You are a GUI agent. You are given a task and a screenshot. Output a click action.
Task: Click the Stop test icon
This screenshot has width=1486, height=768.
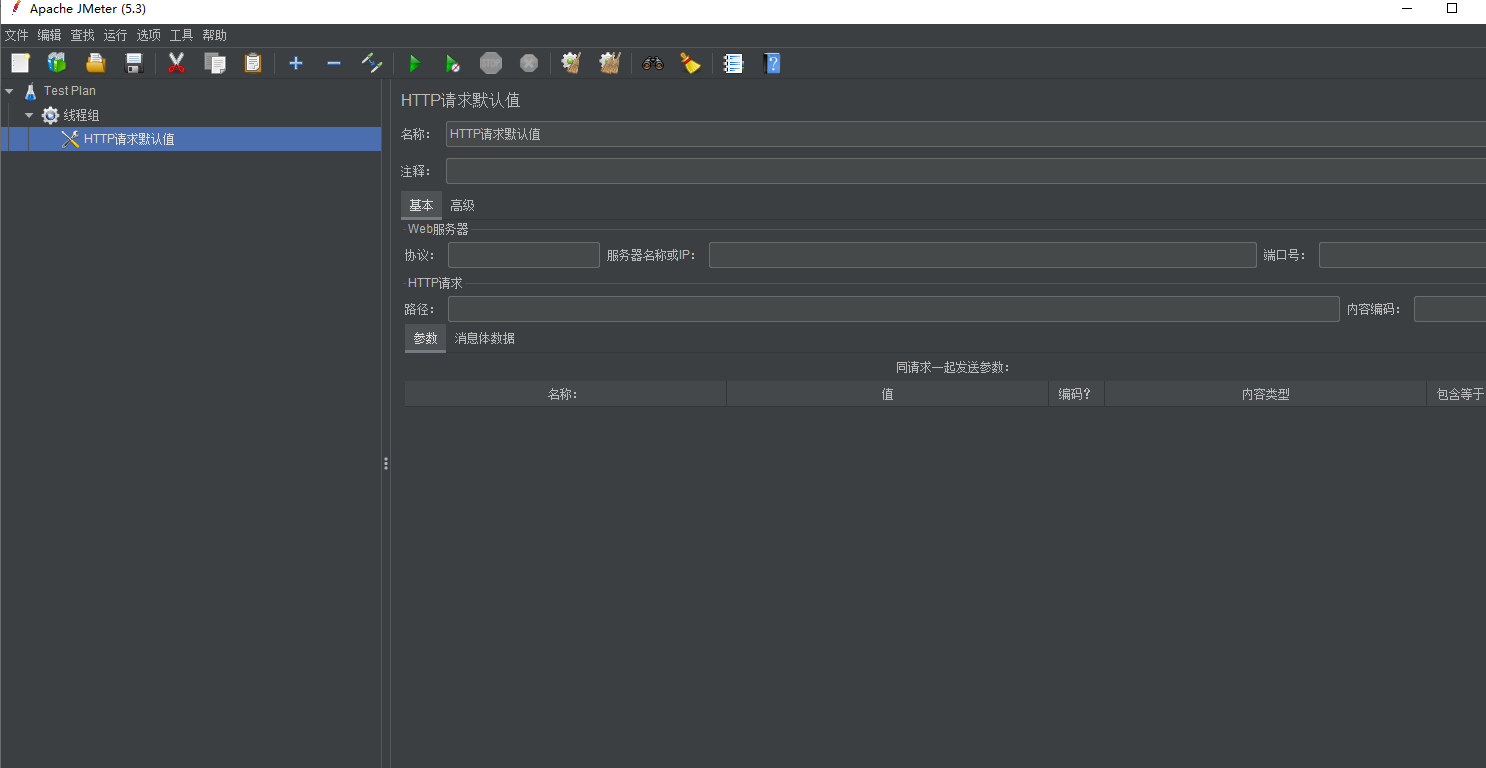491,63
